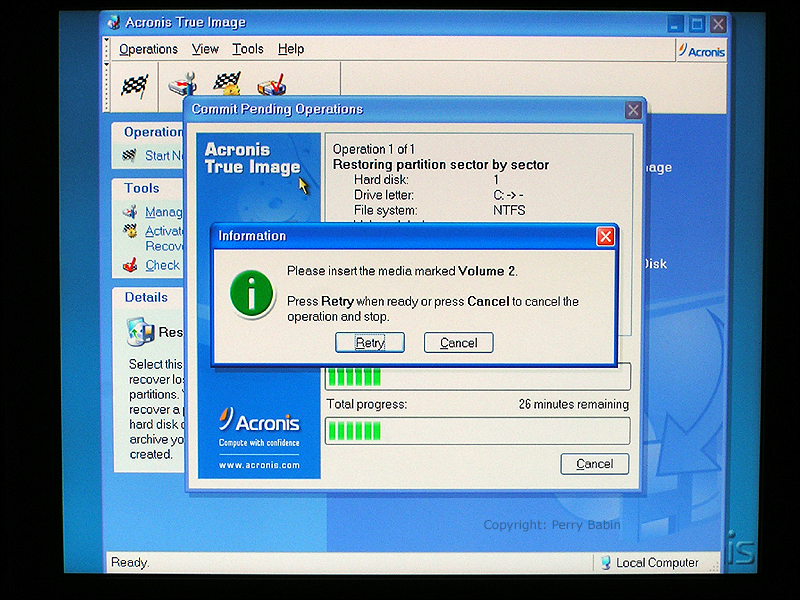
Task: Open the View menu
Action: (x=205, y=49)
